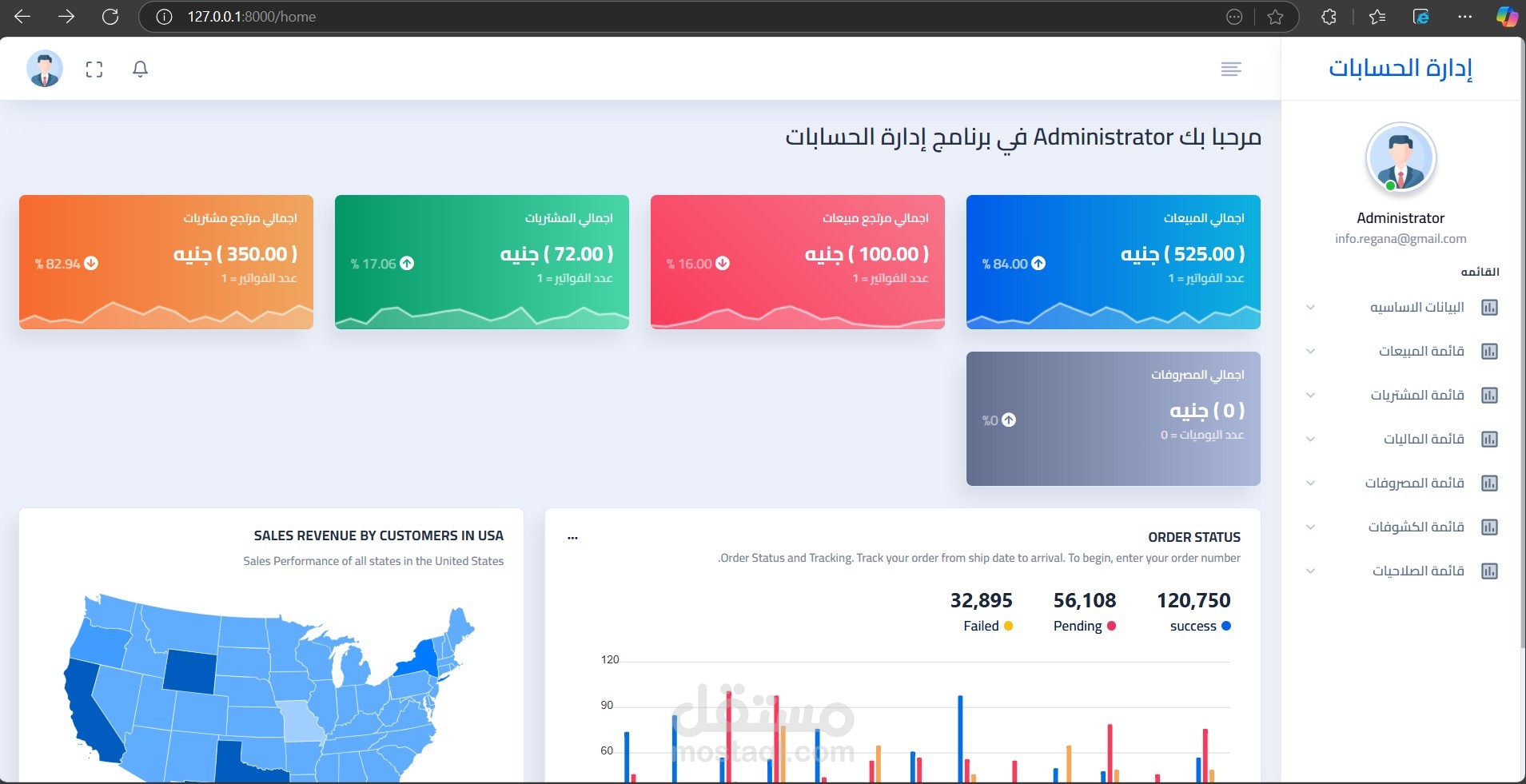Viewport: 1526px width, 784px height.
Task: Toggle the Pending series legend dot
Action: [1111, 626]
